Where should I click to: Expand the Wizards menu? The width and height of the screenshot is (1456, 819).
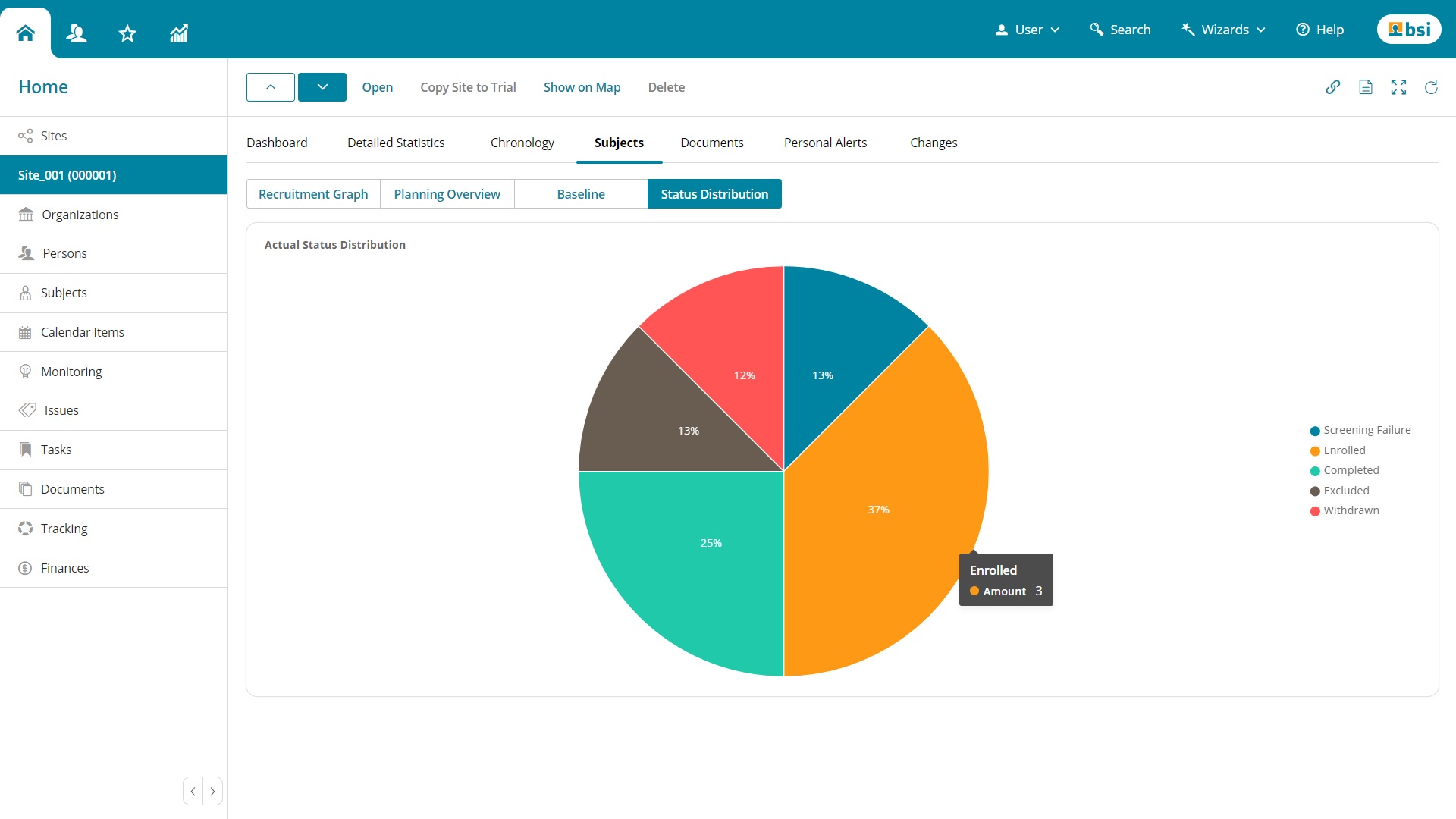[1223, 30]
